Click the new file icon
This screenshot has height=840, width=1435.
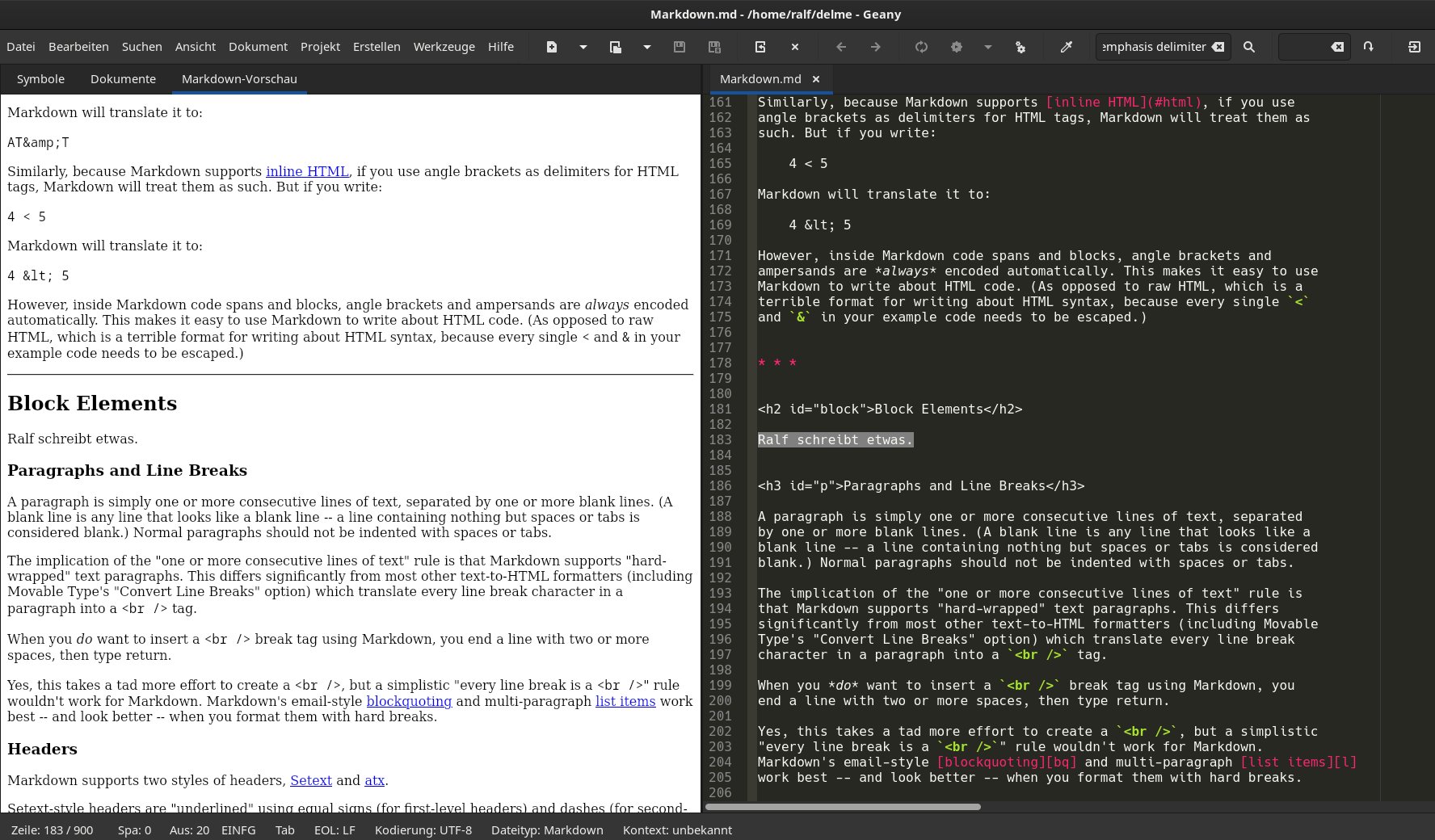552,47
